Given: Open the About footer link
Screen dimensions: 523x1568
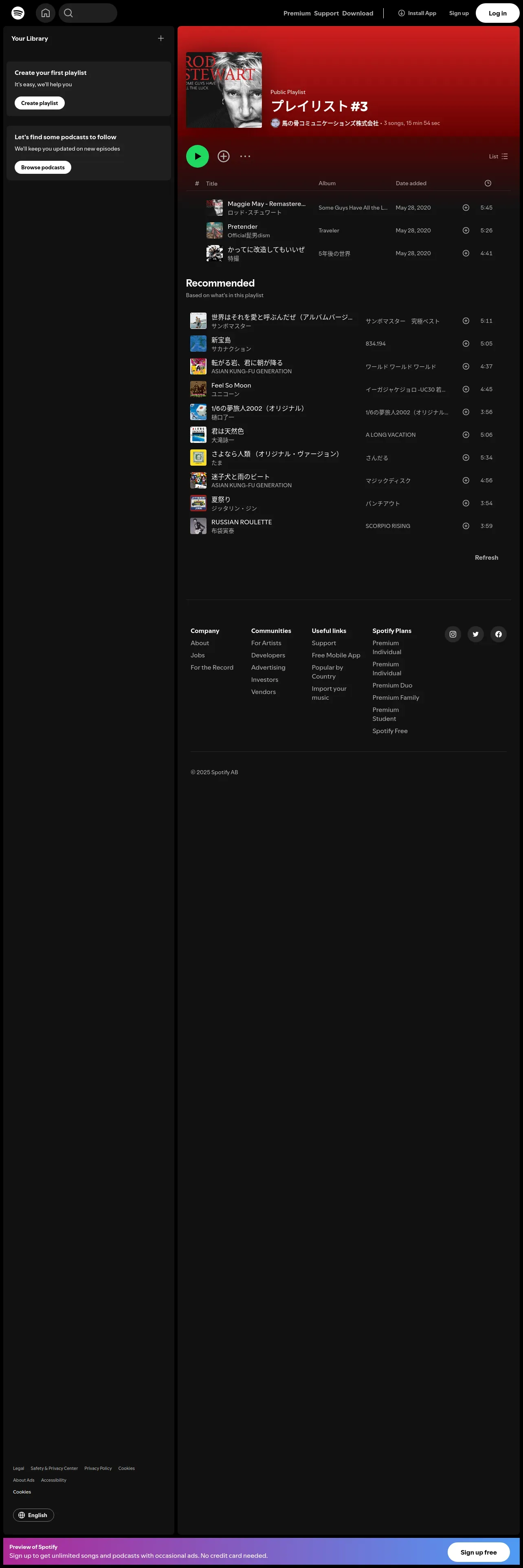Looking at the screenshot, I should coord(200,643).
